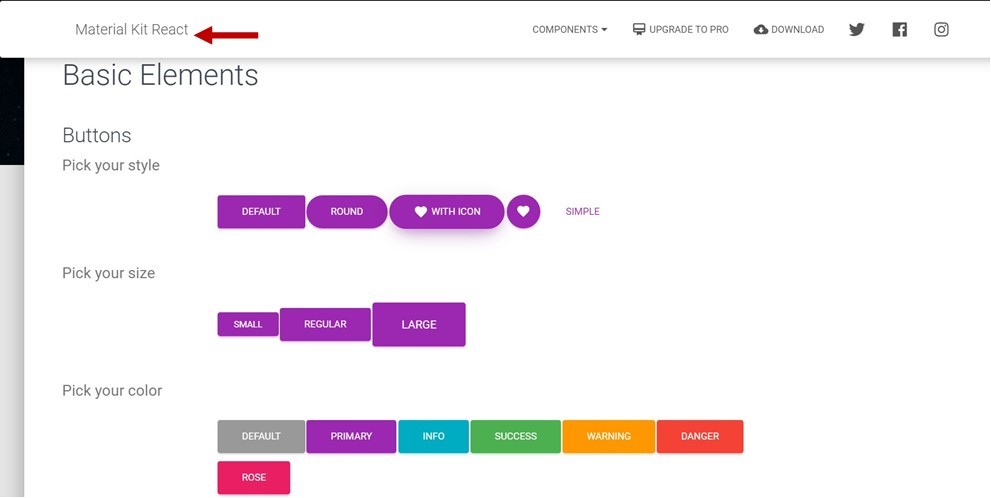Click the Pick your size label
Viewport: 991px width, 498px height.
(x=108, y=273)
